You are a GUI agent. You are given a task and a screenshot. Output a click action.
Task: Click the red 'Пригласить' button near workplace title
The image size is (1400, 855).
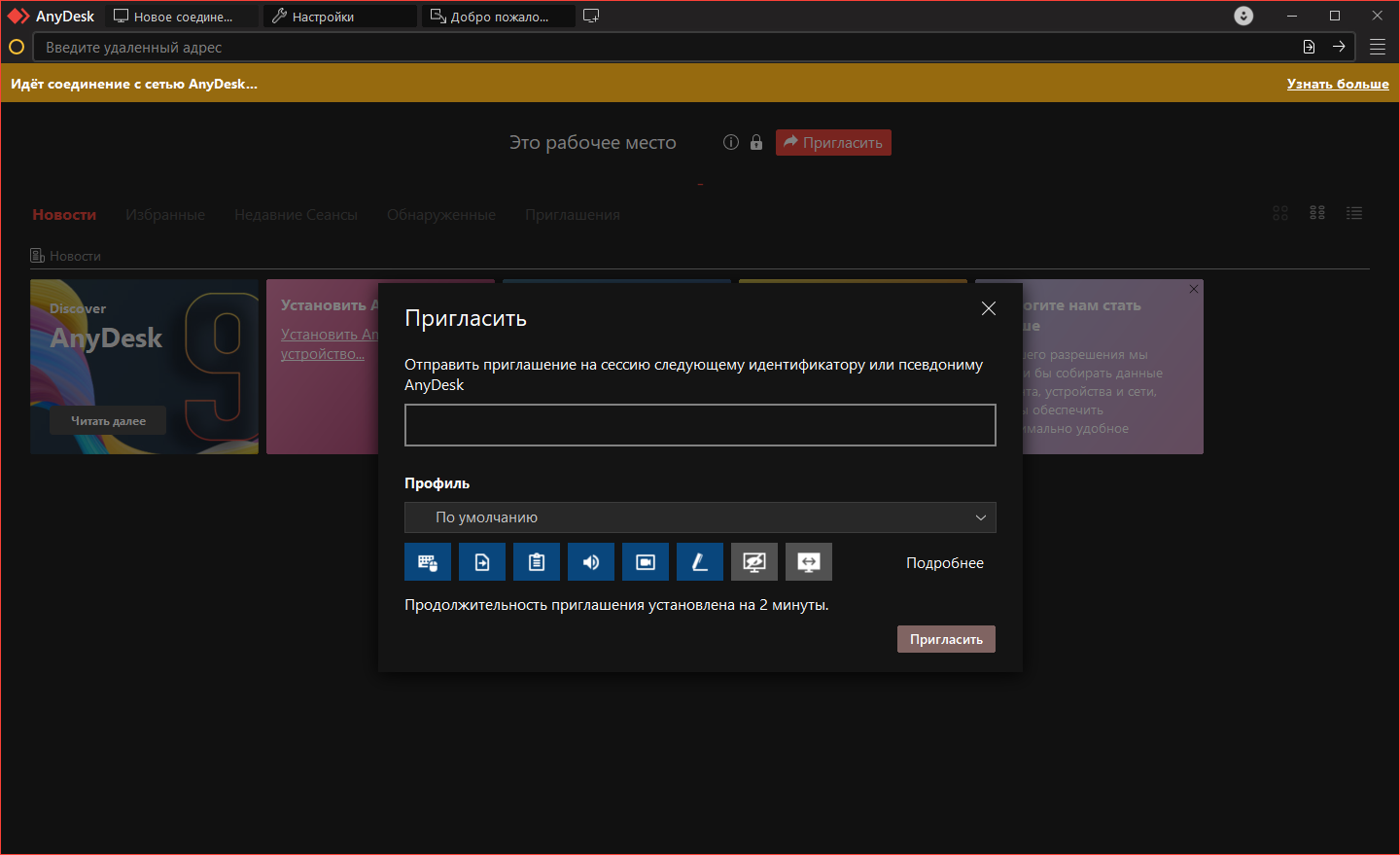click(x=833, y=143)
